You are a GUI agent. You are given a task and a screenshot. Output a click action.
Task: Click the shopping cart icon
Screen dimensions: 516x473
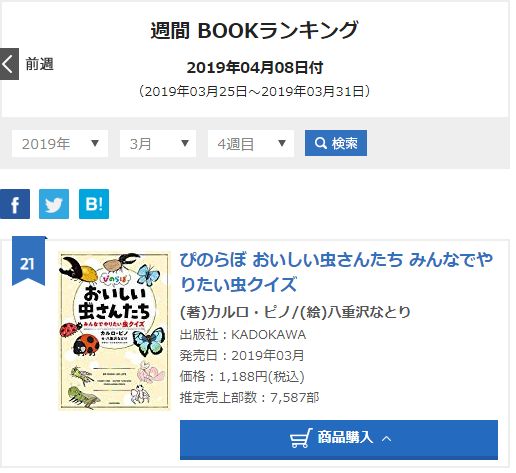coord(301,438)
